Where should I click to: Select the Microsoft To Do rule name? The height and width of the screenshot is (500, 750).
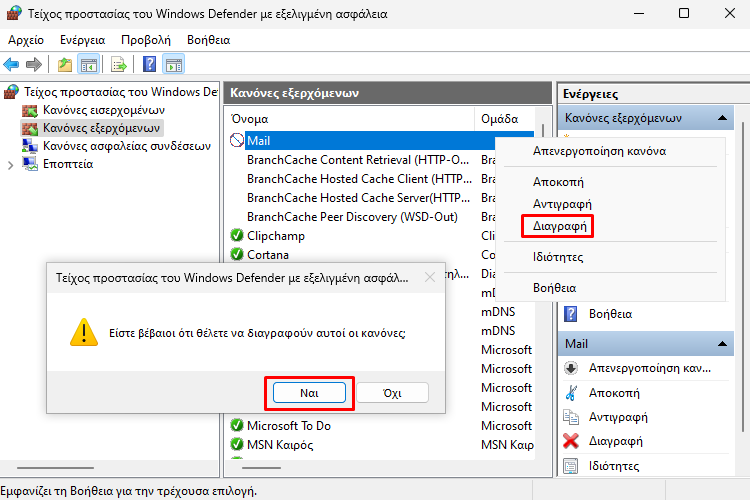[x=289, y=425]
